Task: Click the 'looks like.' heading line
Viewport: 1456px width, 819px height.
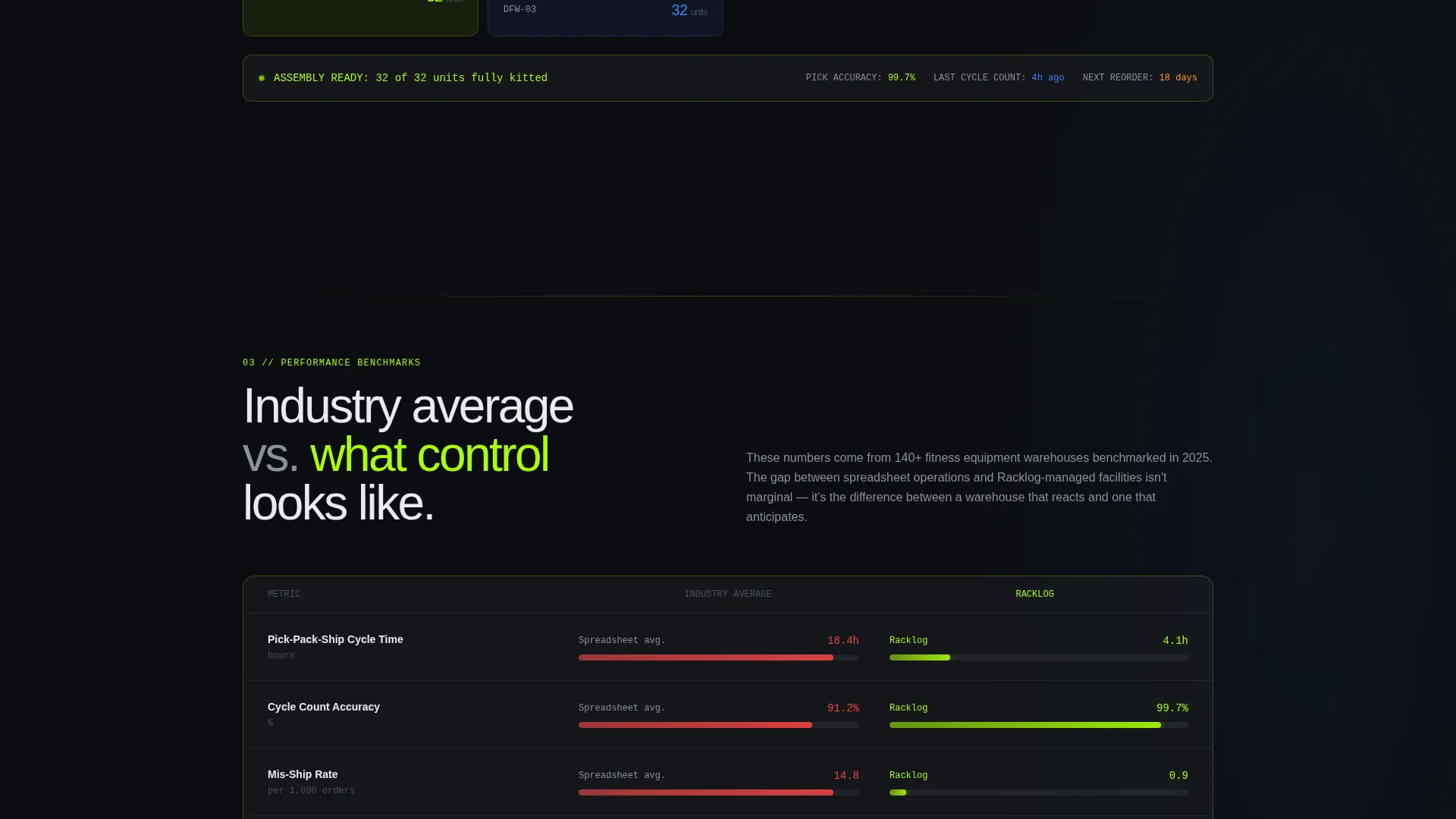Action: (338, 504)
